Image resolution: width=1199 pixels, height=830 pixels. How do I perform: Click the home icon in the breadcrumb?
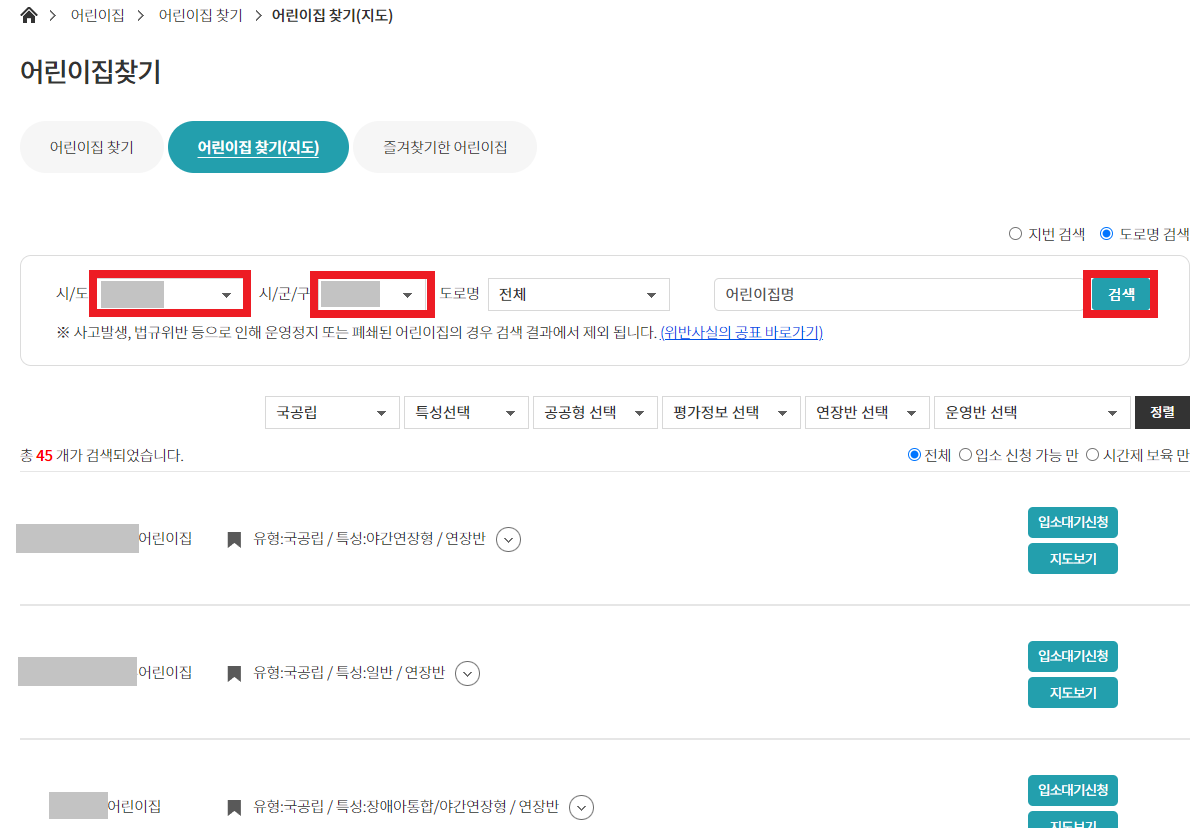coord(28,15)
